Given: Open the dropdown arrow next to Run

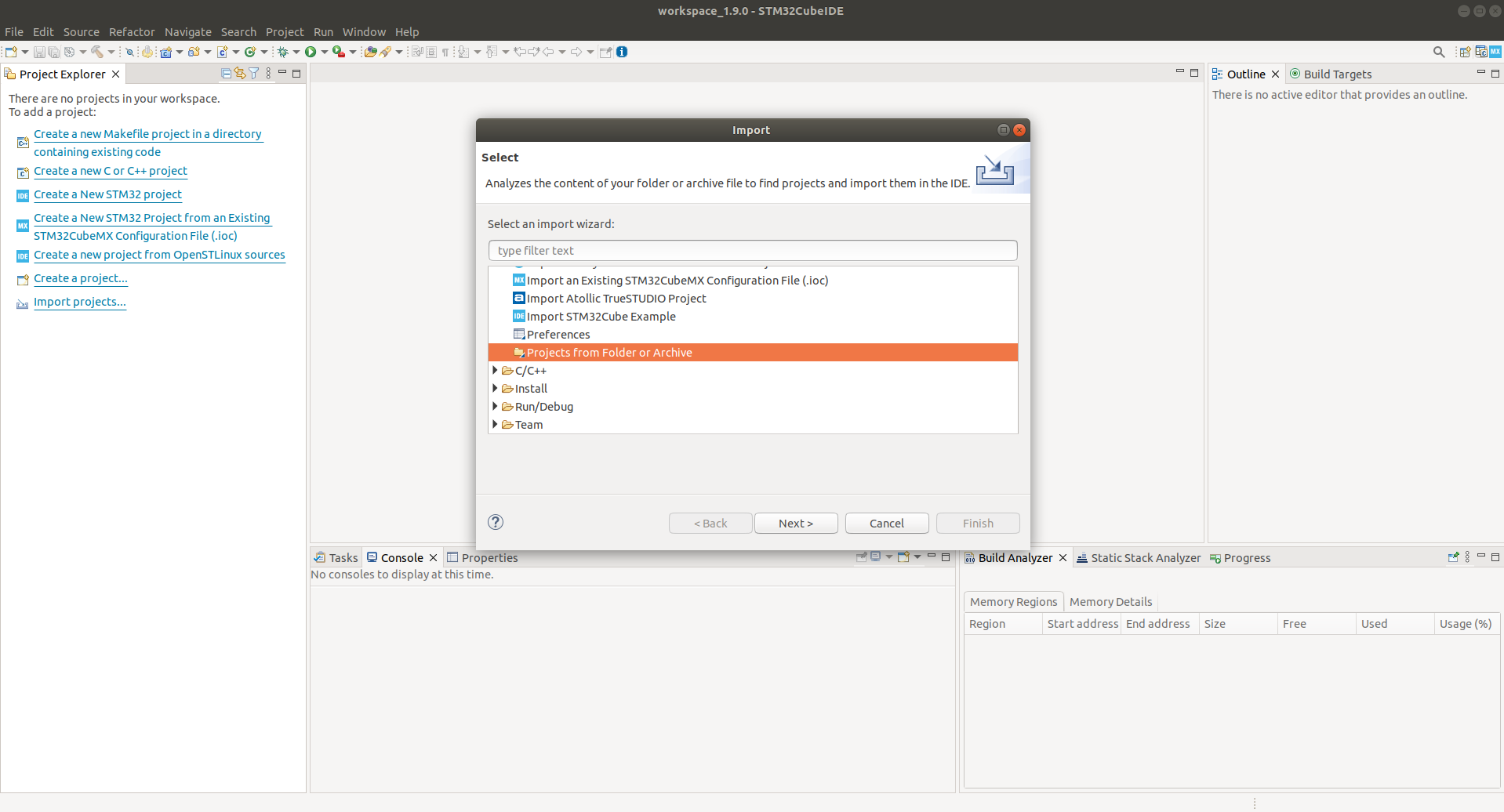Looking at the screenshot, I should coord(324,53).
